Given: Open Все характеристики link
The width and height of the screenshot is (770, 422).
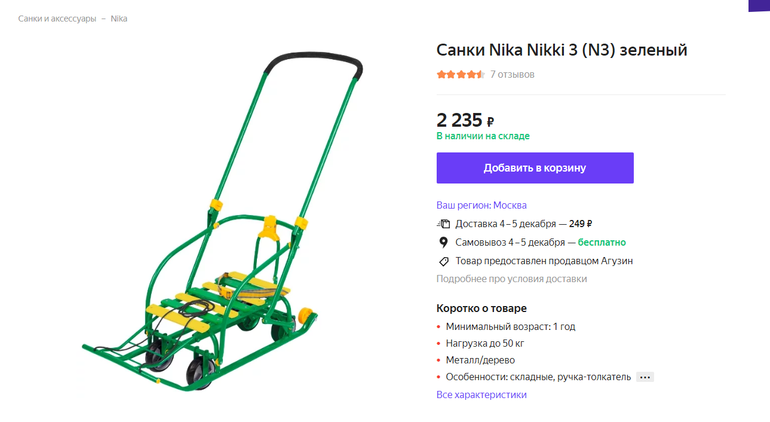Looking at the screenshot, I should tap(481, 395).
